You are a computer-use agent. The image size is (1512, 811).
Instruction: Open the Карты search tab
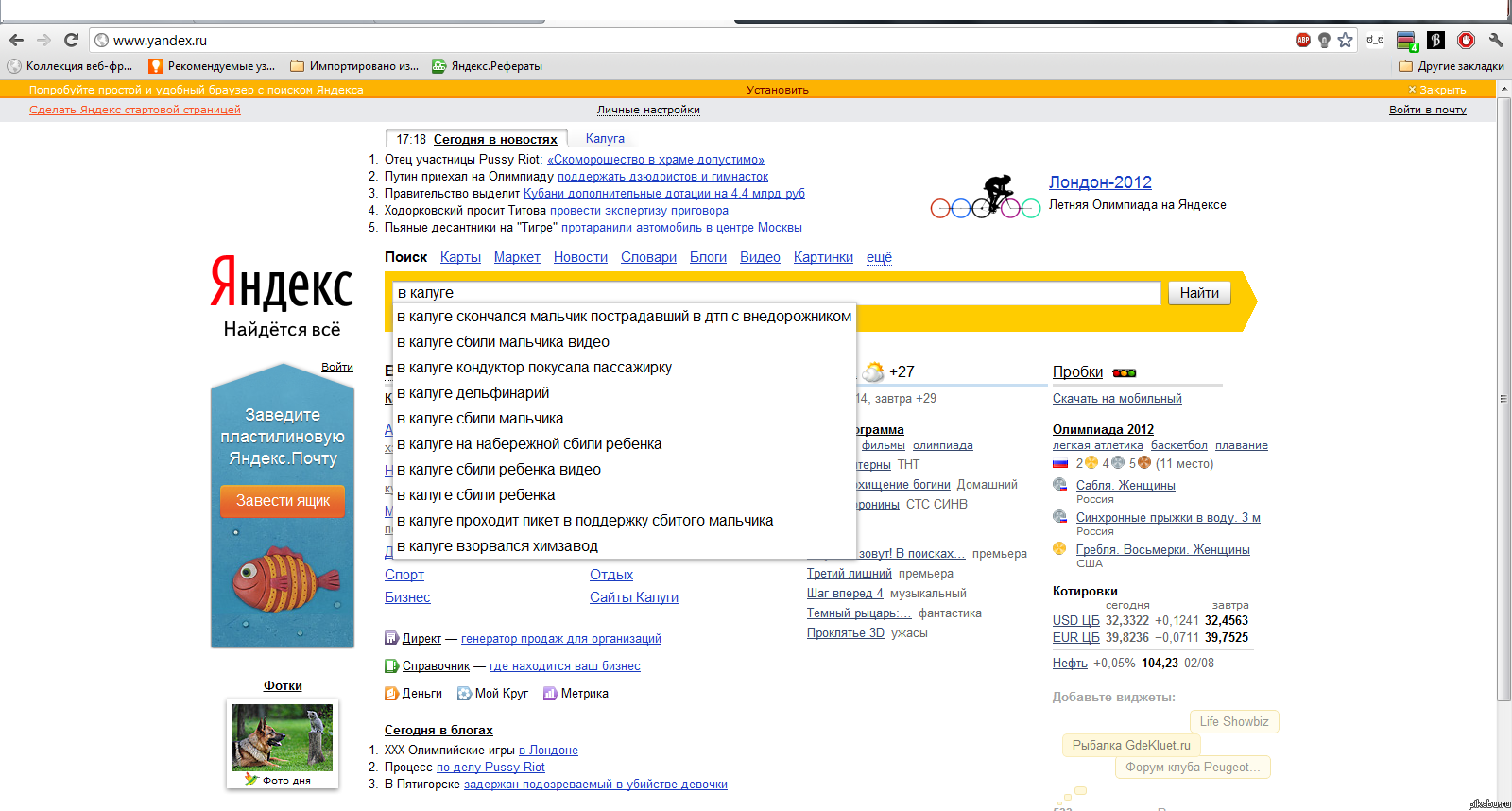(460, 257)
